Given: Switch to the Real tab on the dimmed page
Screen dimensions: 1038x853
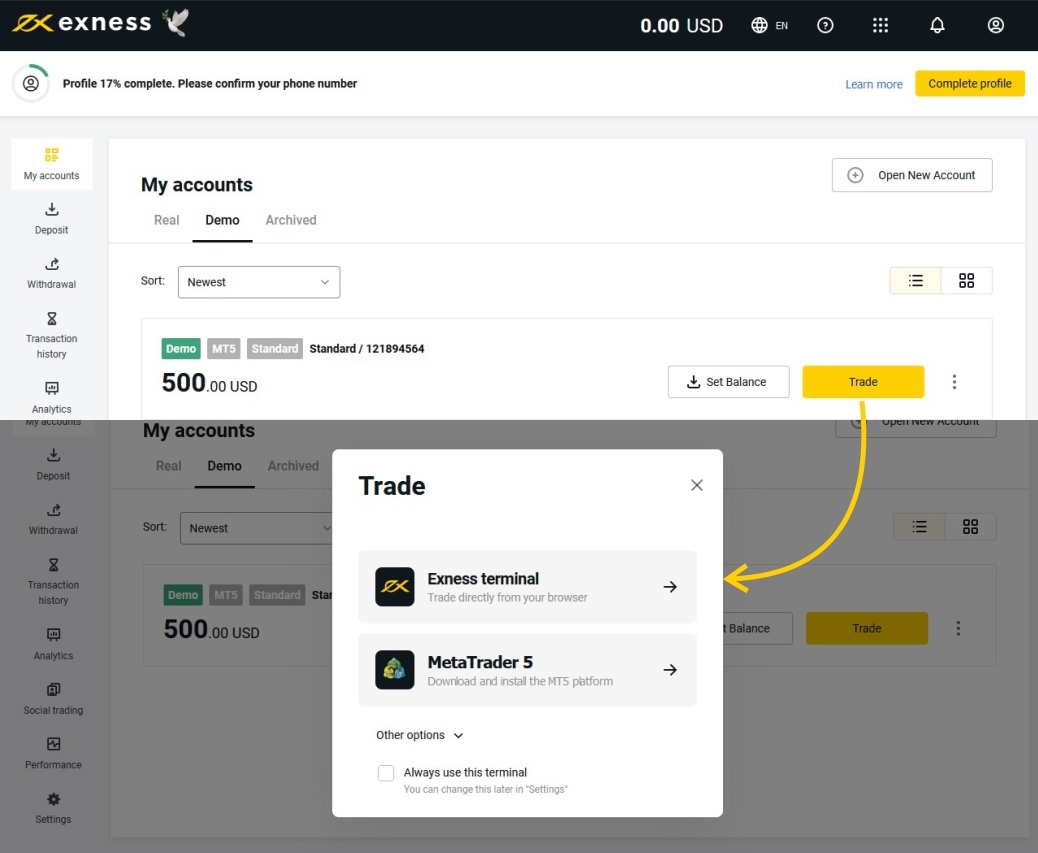Looking at the screenshot, I should pyautogui.click(x=168, y=466).
